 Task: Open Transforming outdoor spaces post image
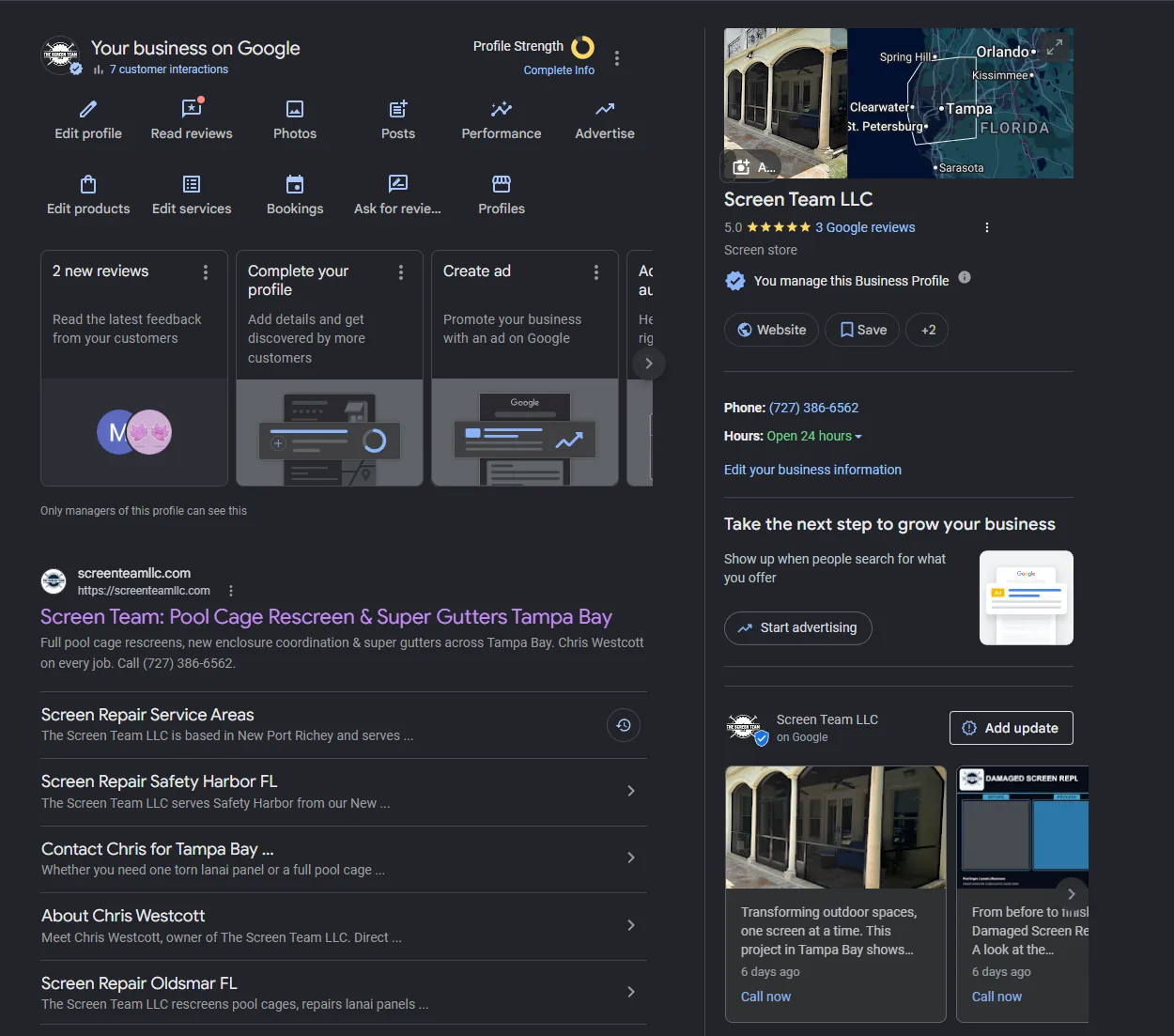(x=836, y=827)
